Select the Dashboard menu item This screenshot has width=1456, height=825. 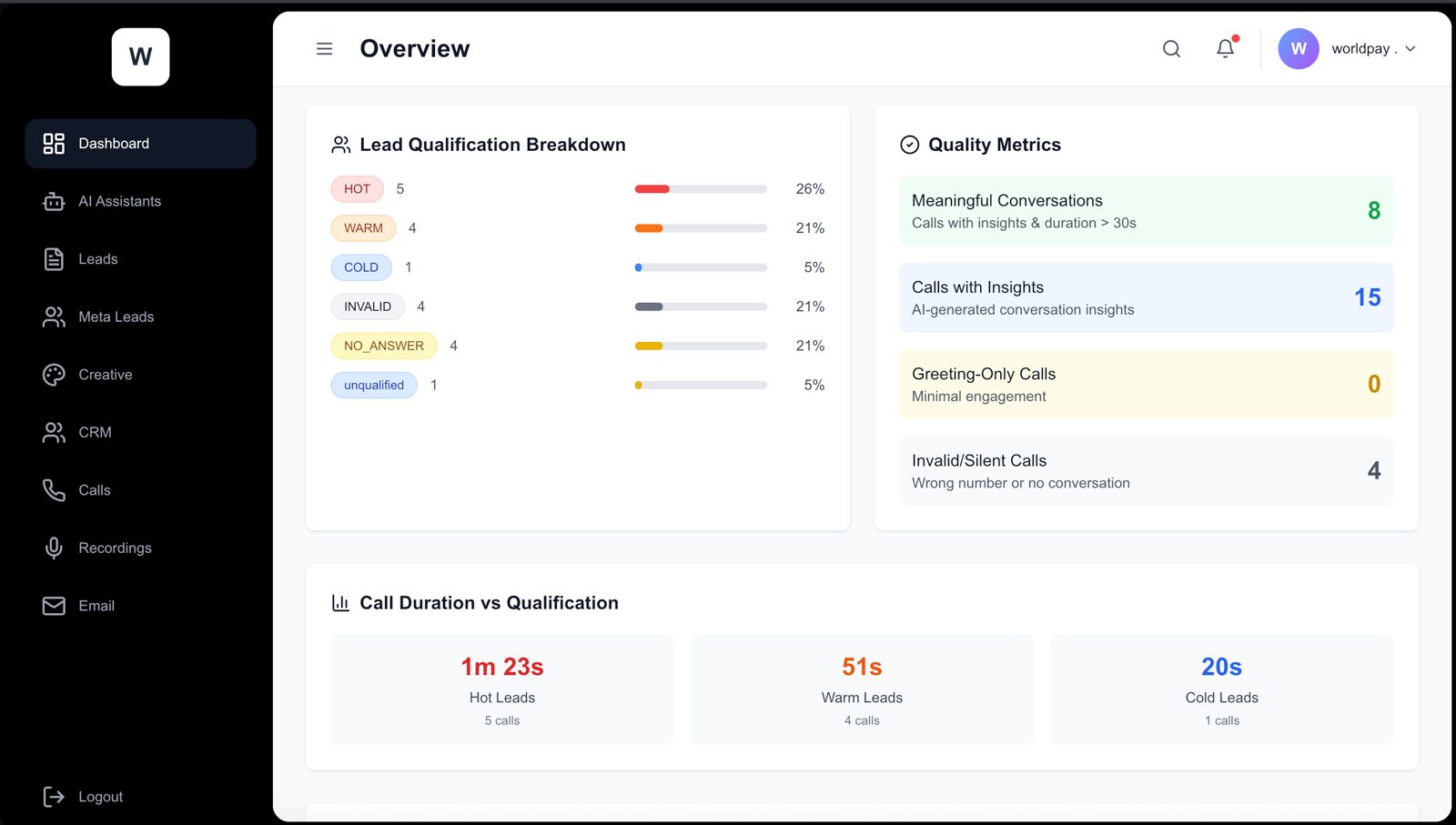point(114,143)
